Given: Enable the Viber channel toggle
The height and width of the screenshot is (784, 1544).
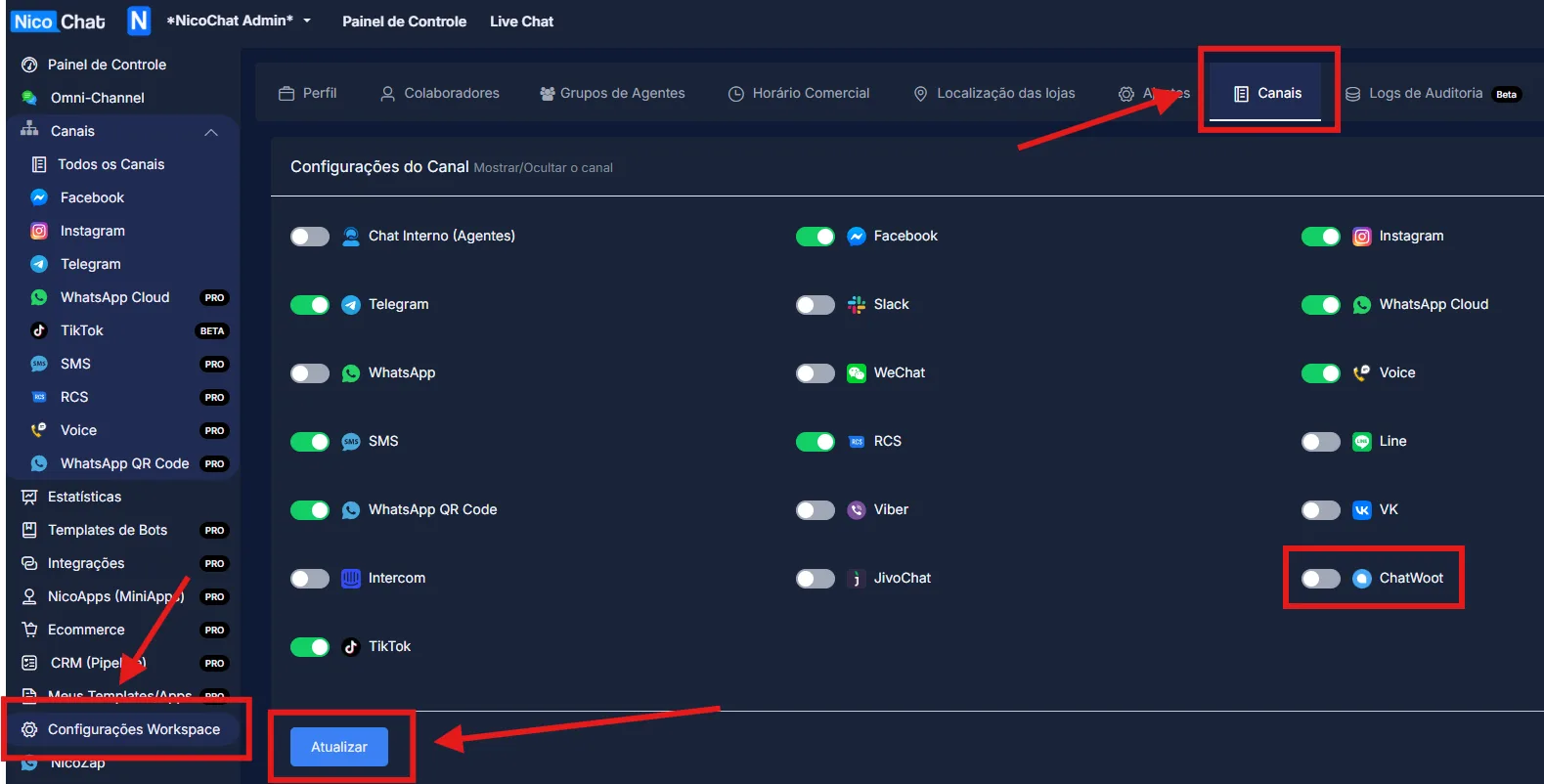Looking at the screenshot, I should tap(816, 510).
